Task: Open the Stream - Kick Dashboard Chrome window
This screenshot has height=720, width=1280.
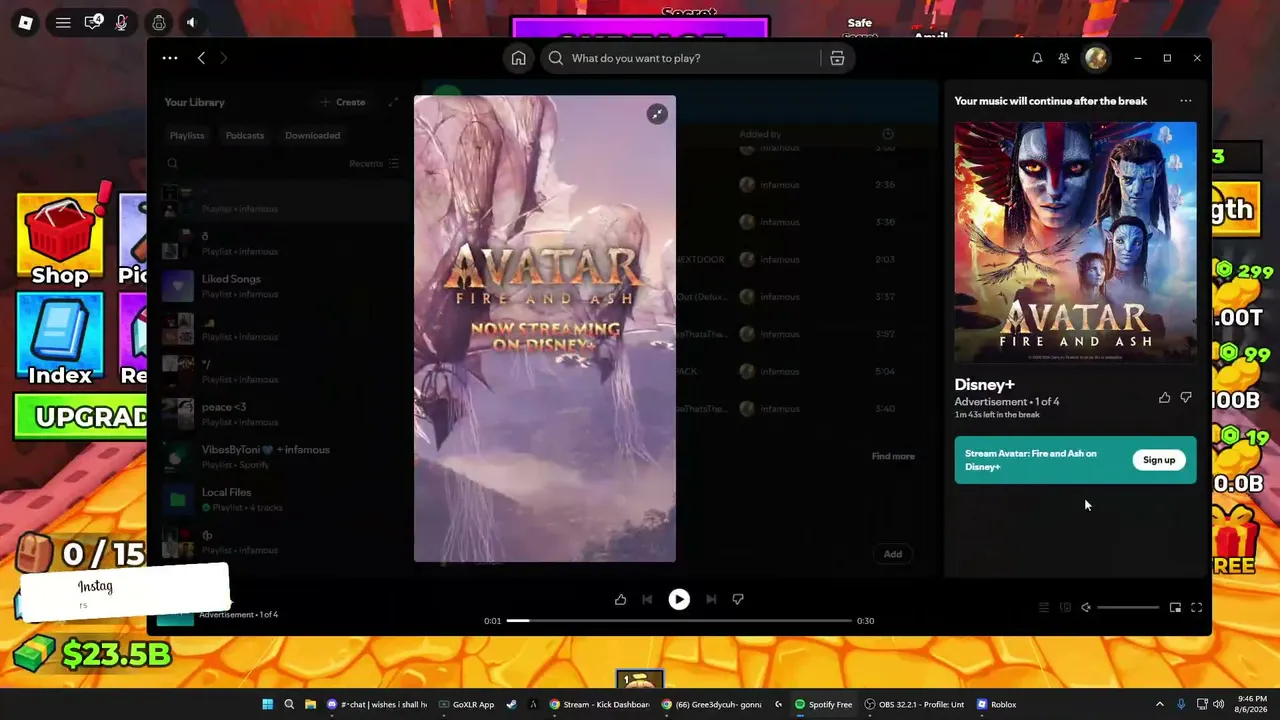Action: click(601, 704)
